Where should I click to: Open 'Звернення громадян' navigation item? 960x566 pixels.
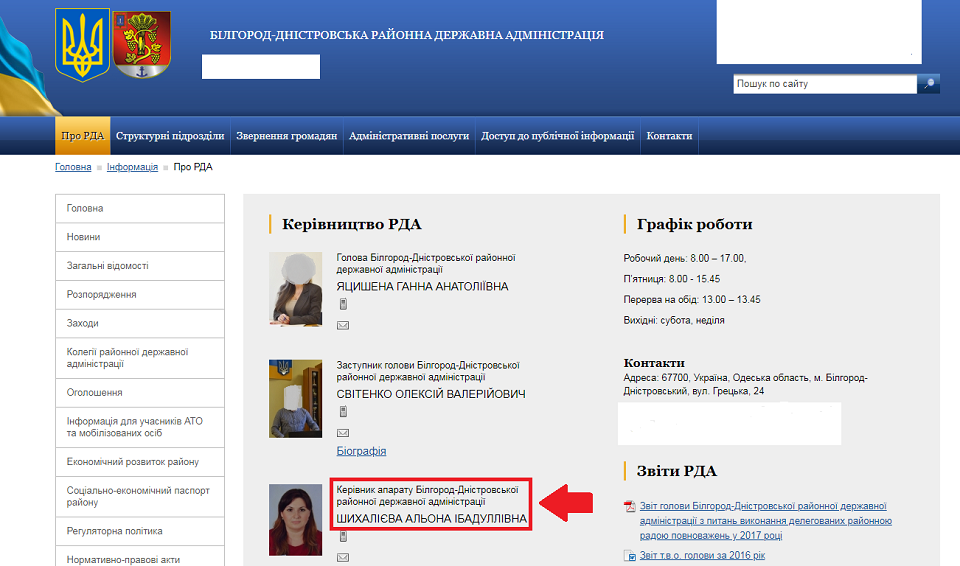(286, 136)
